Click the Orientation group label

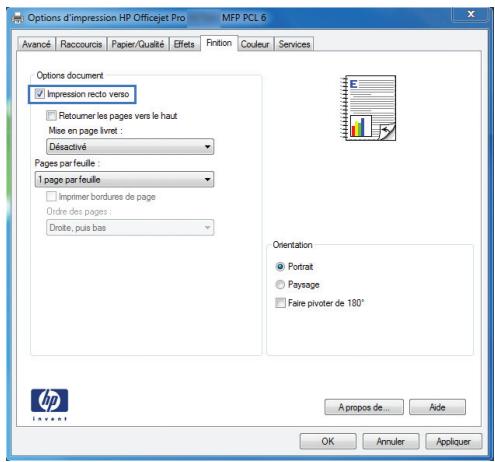[x=293, y=245]
